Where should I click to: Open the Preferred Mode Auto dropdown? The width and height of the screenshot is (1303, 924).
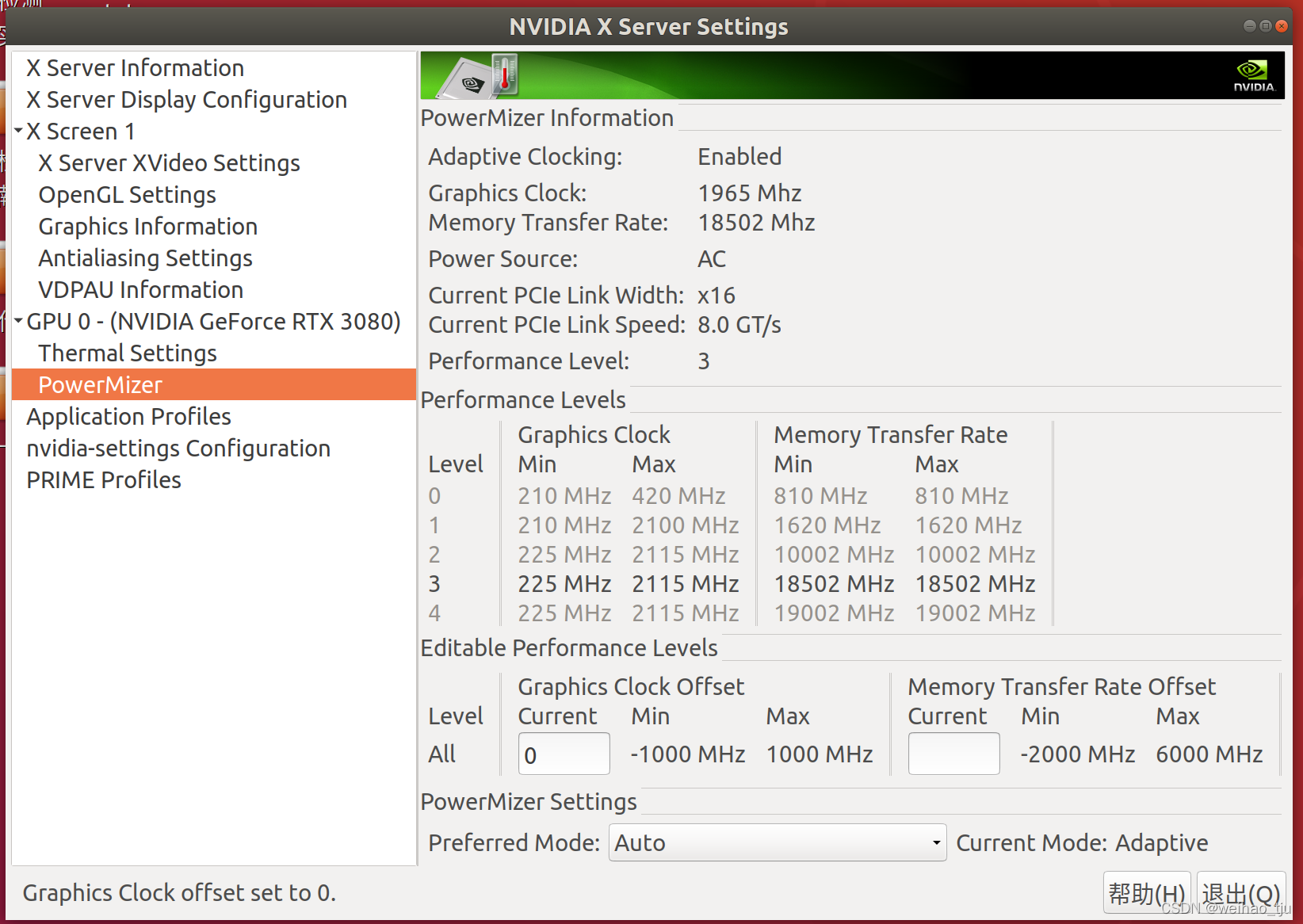778,842
